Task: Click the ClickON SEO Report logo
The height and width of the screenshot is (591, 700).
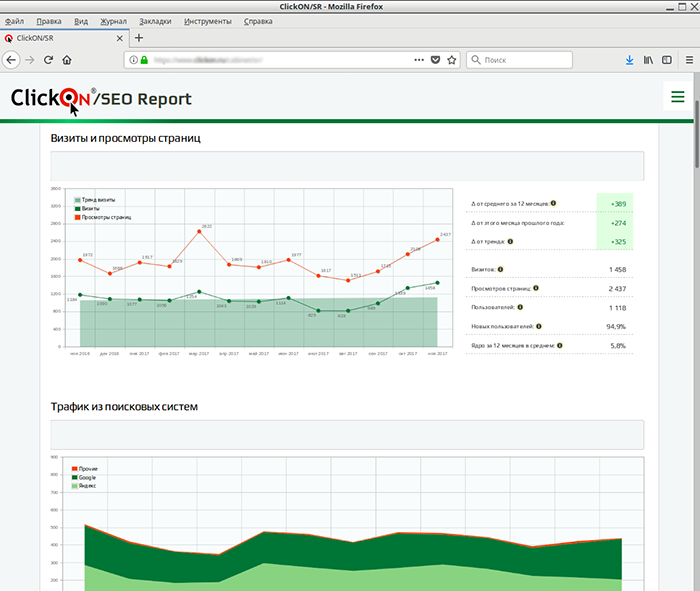Action: (x=101, y=98)
